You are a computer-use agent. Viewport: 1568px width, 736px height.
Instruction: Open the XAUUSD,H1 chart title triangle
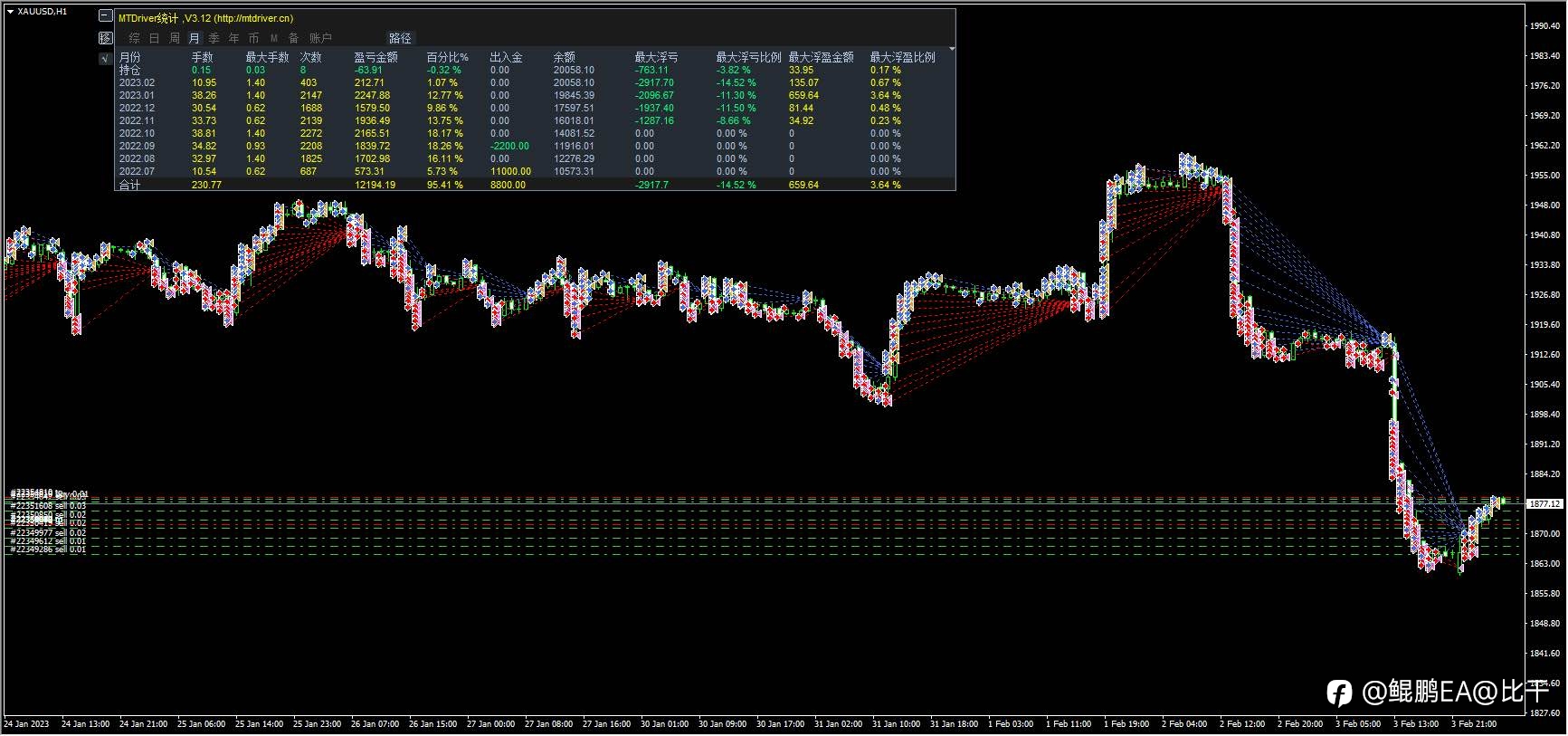pos(10,12)
